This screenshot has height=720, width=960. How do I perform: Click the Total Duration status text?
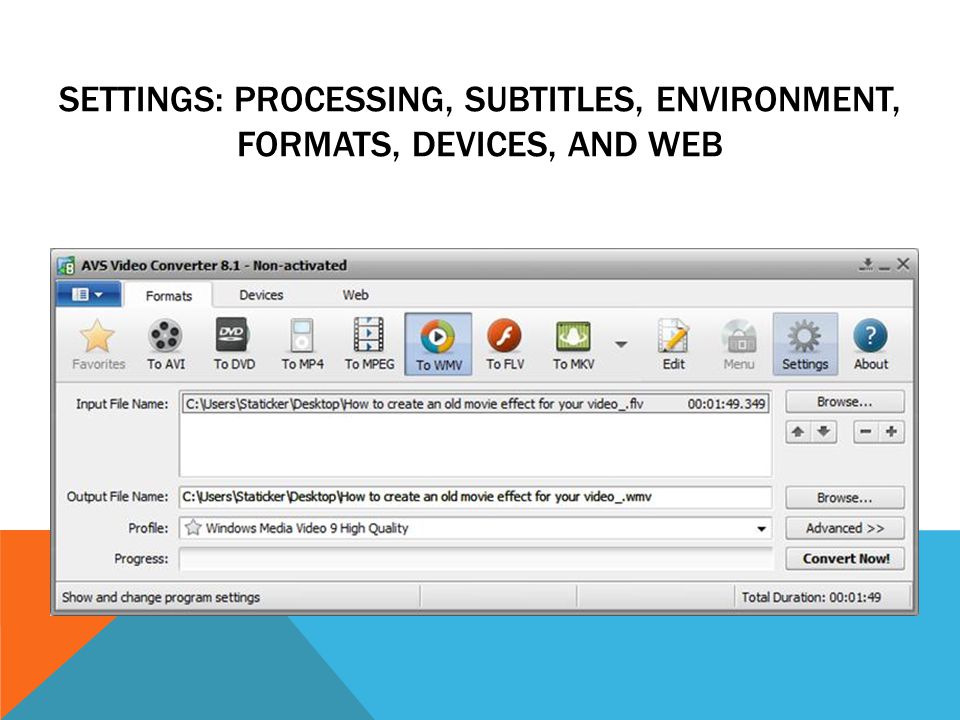point(811,597)
